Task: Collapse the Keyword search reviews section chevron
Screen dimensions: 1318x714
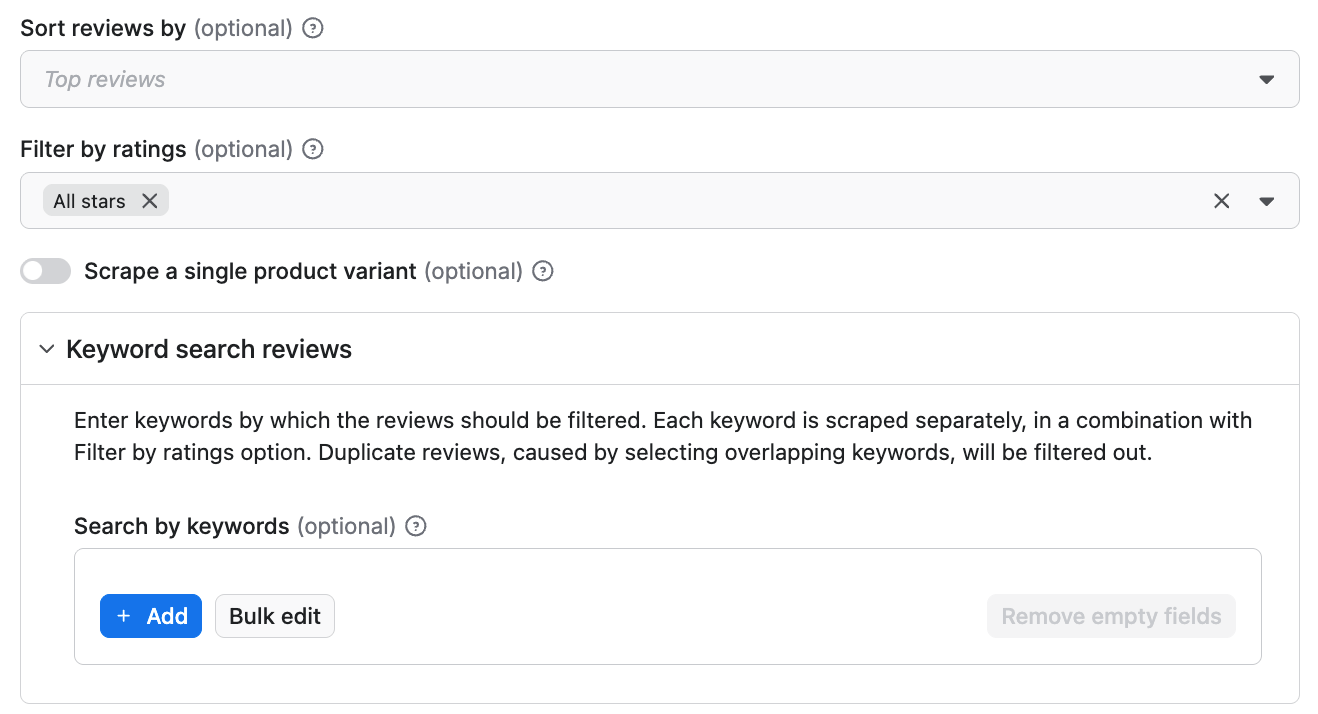Action: tap(46, 349)
